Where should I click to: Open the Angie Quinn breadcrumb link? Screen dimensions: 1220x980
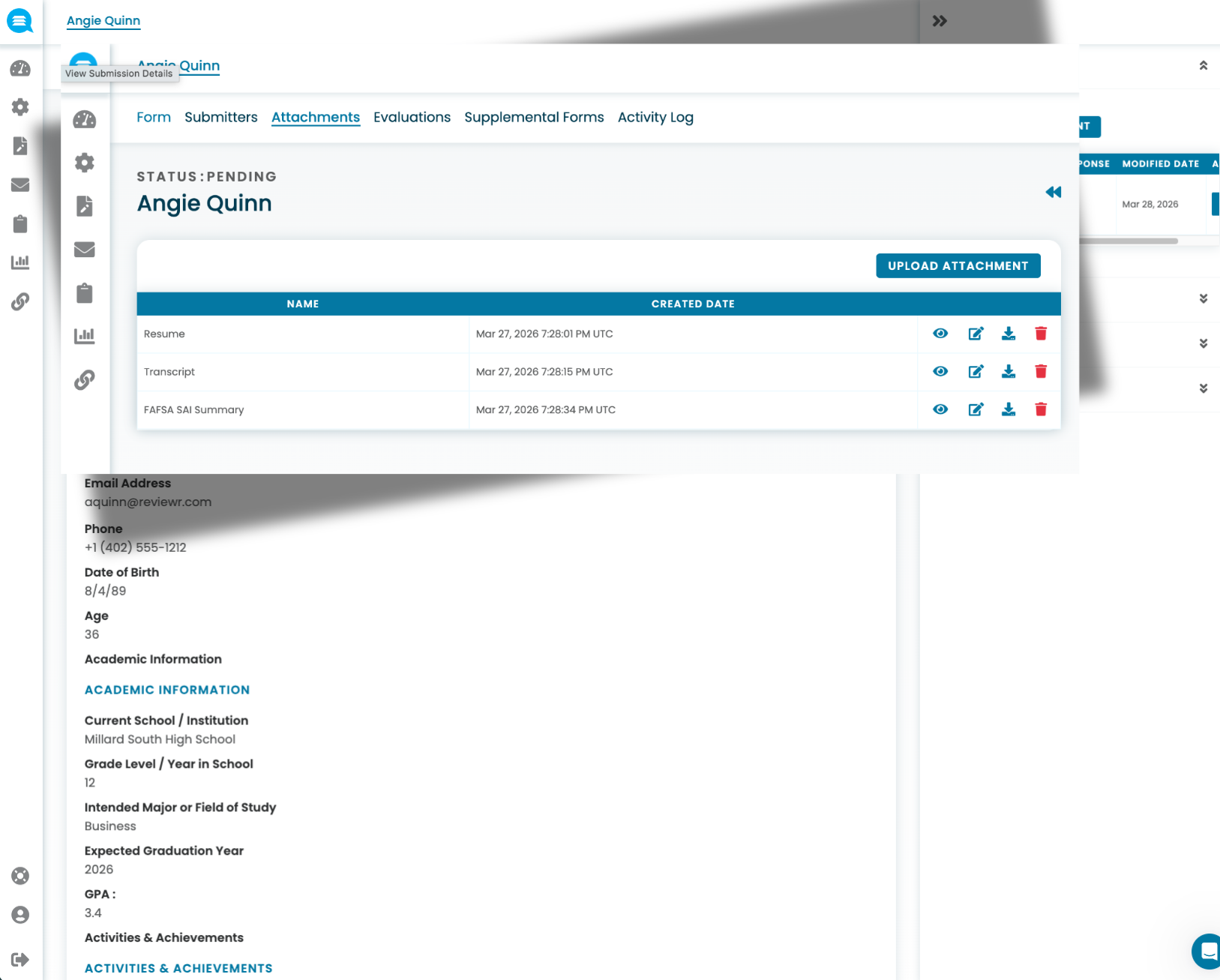tap(103, 20)
